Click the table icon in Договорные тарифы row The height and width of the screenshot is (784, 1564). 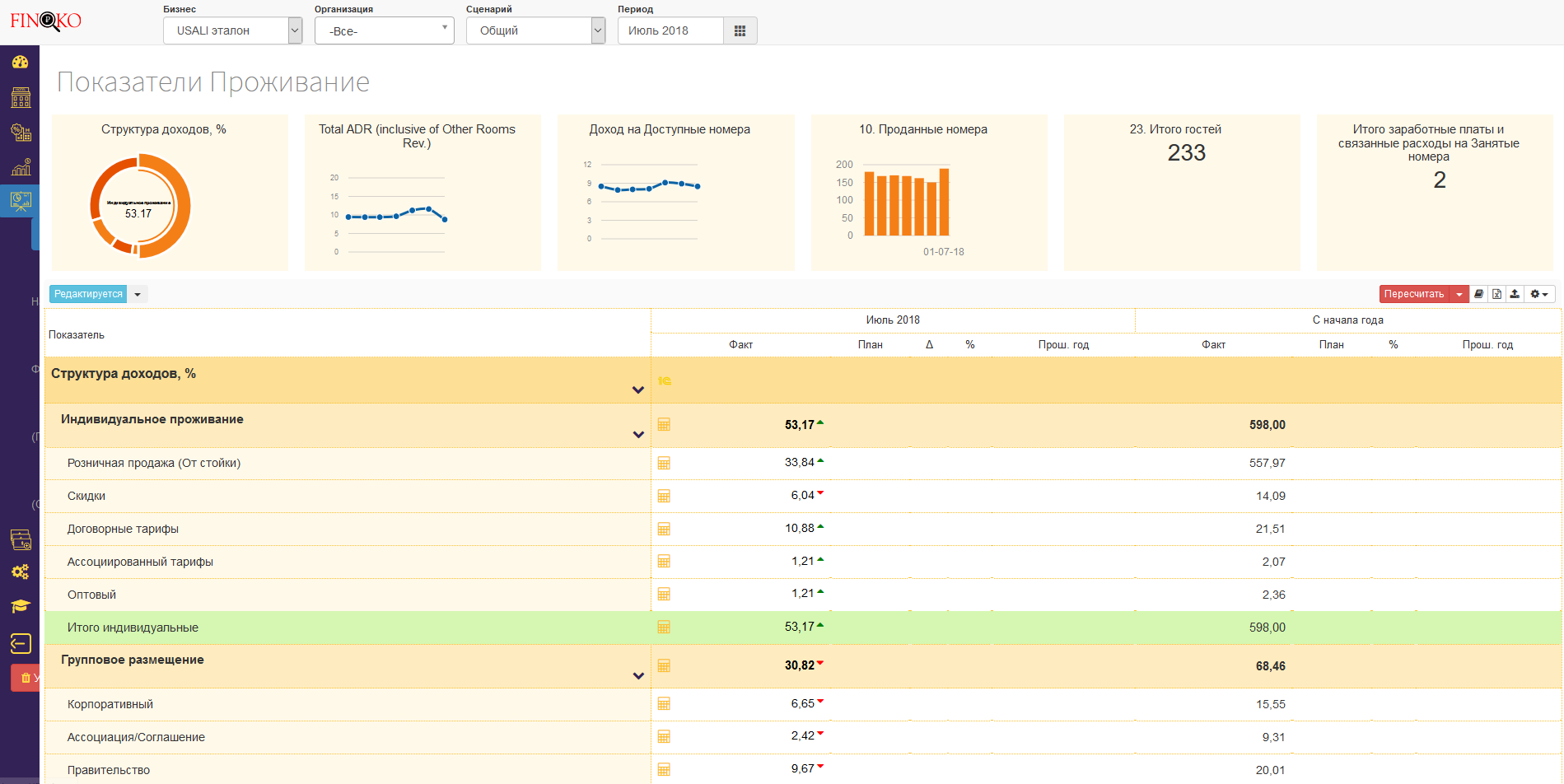664,529
